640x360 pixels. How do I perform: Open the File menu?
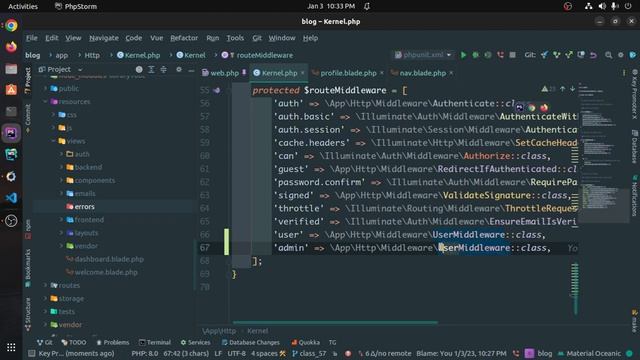(31, 38)
